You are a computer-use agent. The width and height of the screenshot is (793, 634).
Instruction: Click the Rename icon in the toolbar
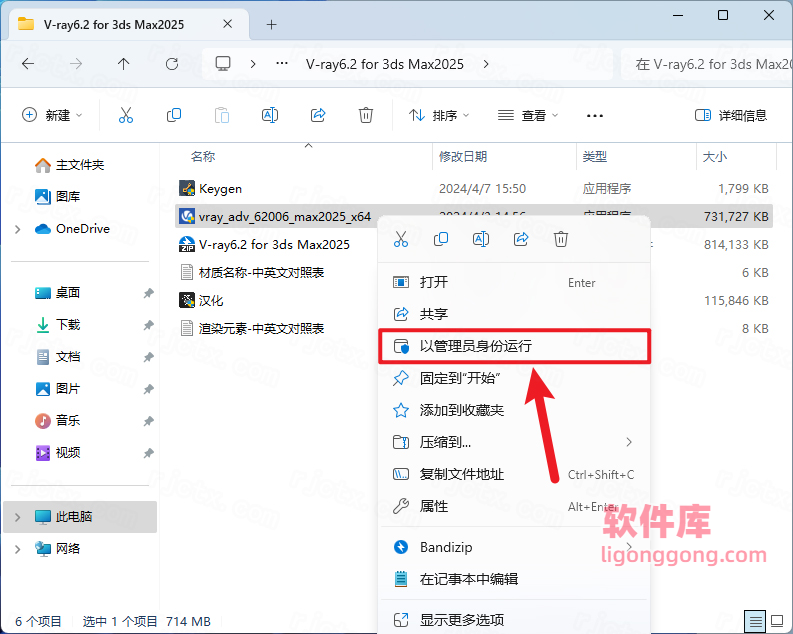point(270,115)
